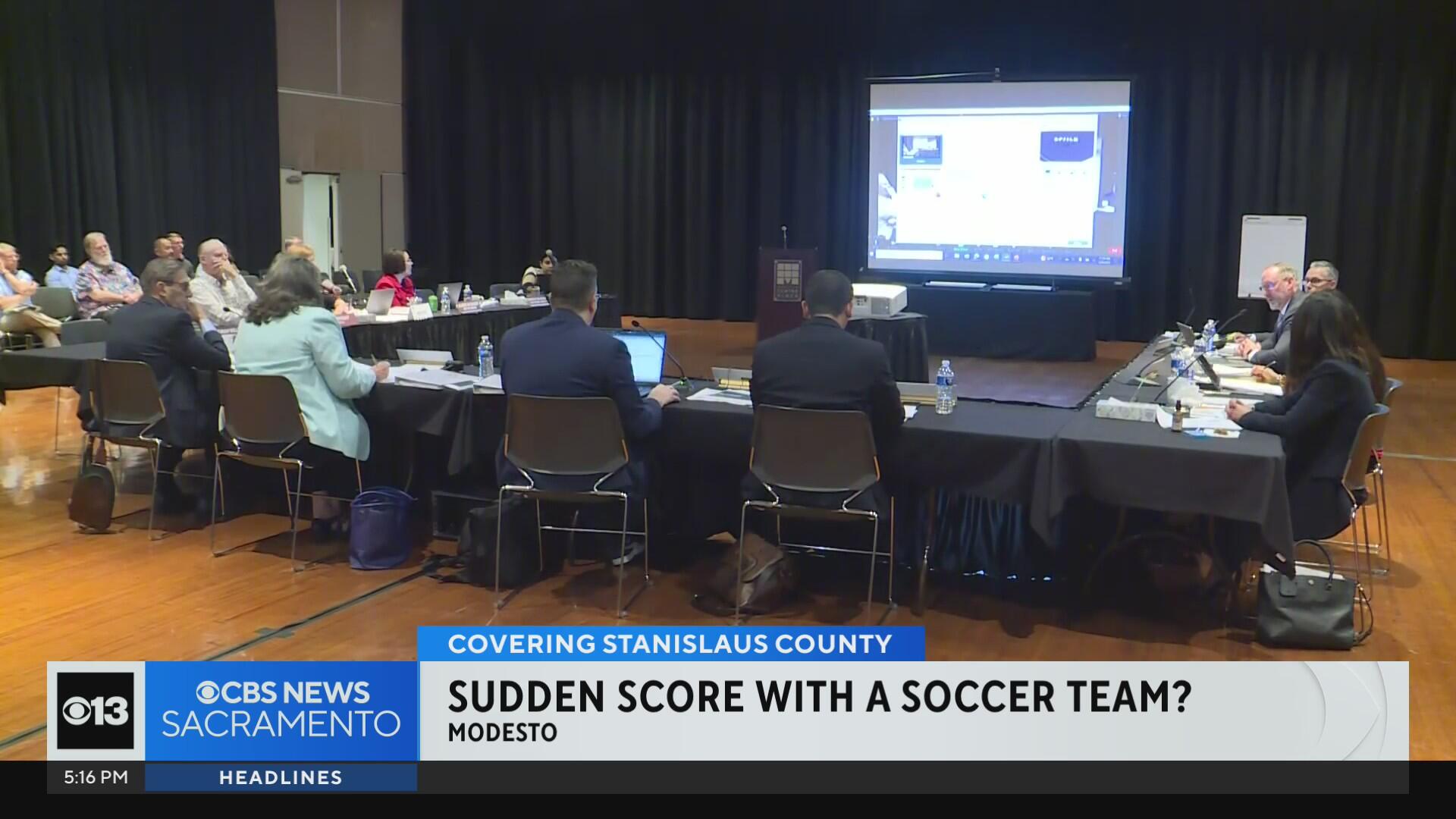
Task: Click the blue slide thumbnail on projection
Action: pyautogui.click(x=1066, y=147)
